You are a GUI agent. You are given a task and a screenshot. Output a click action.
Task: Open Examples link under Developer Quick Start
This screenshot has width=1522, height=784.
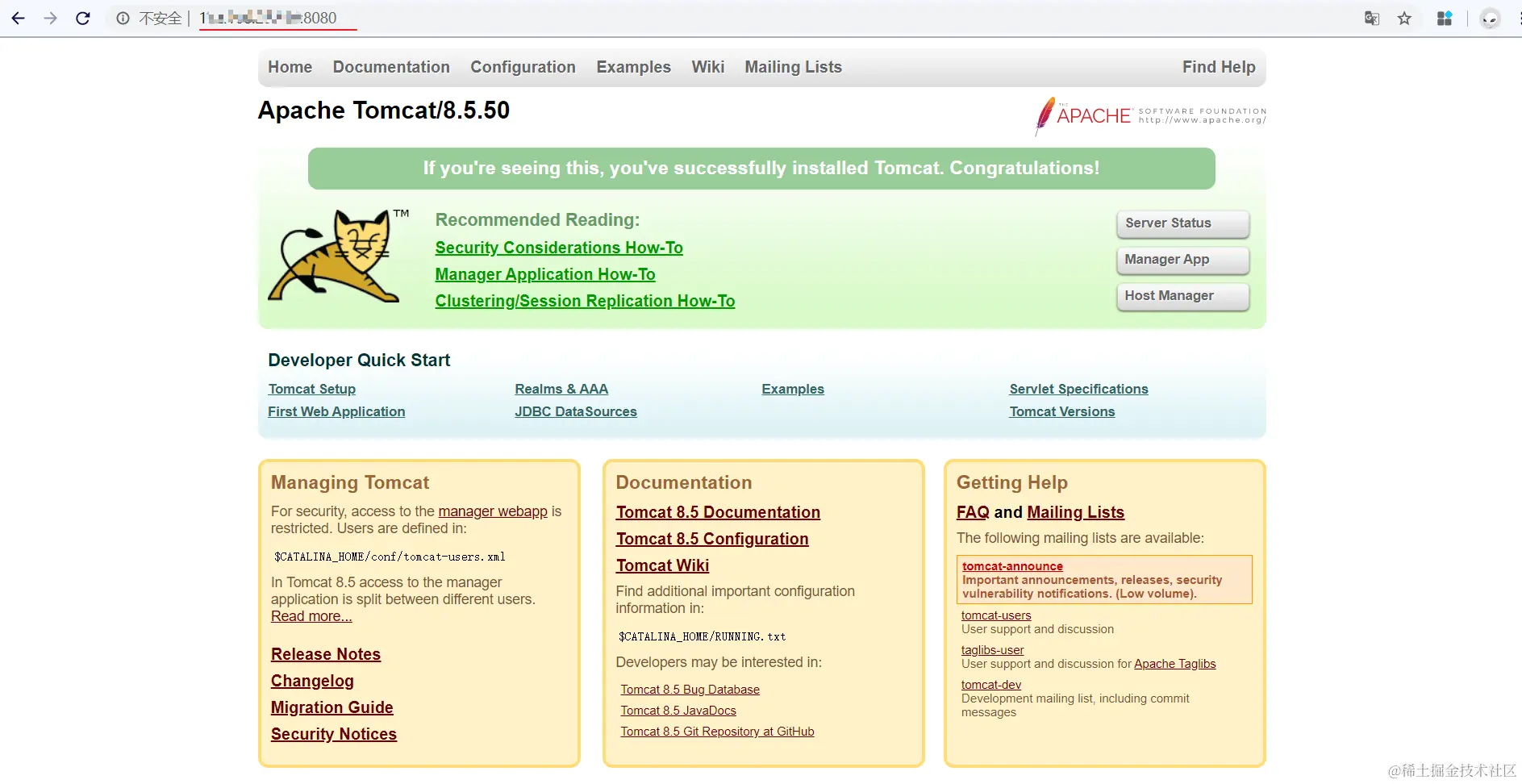click(793, 389)
